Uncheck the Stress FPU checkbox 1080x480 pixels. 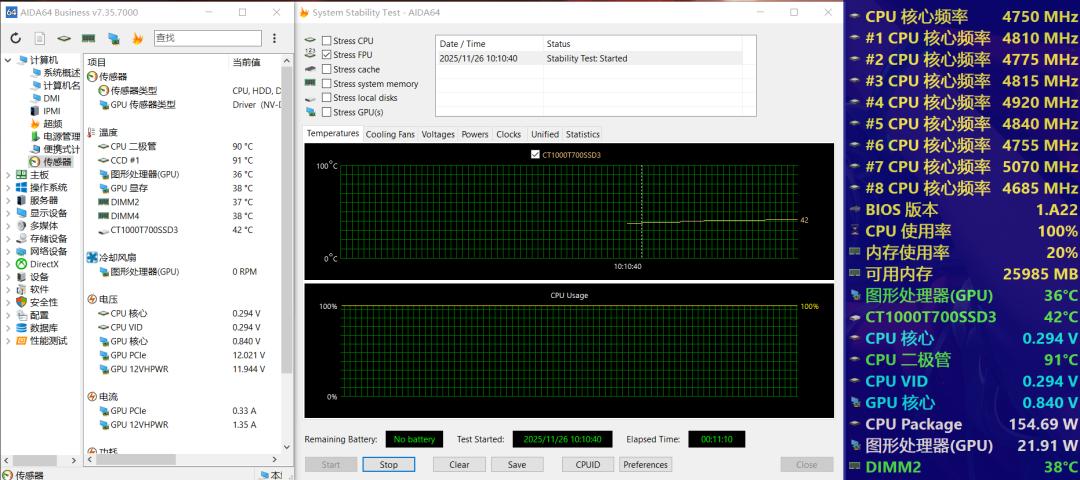click(327, 55)
